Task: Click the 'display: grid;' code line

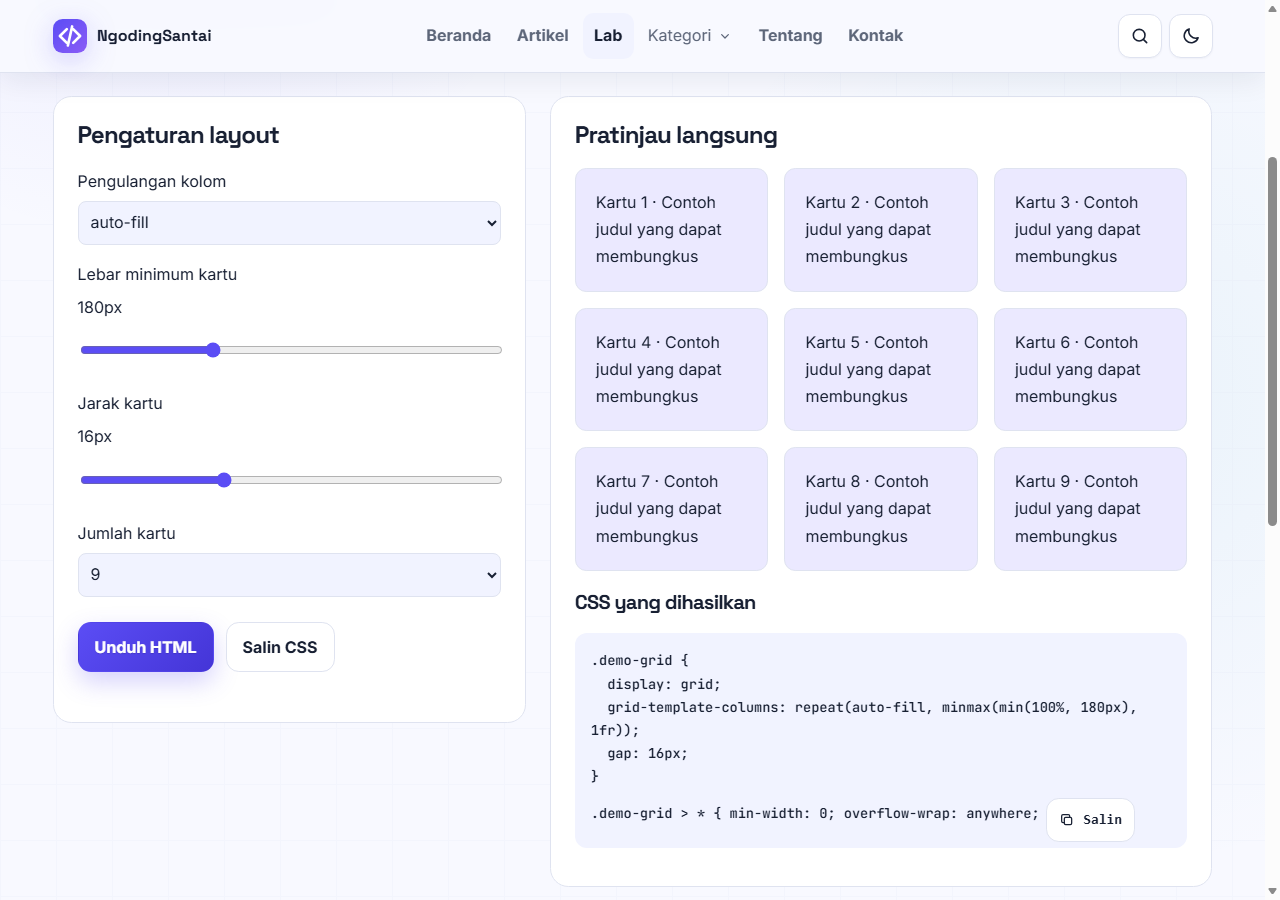Action: click(664, 684)
